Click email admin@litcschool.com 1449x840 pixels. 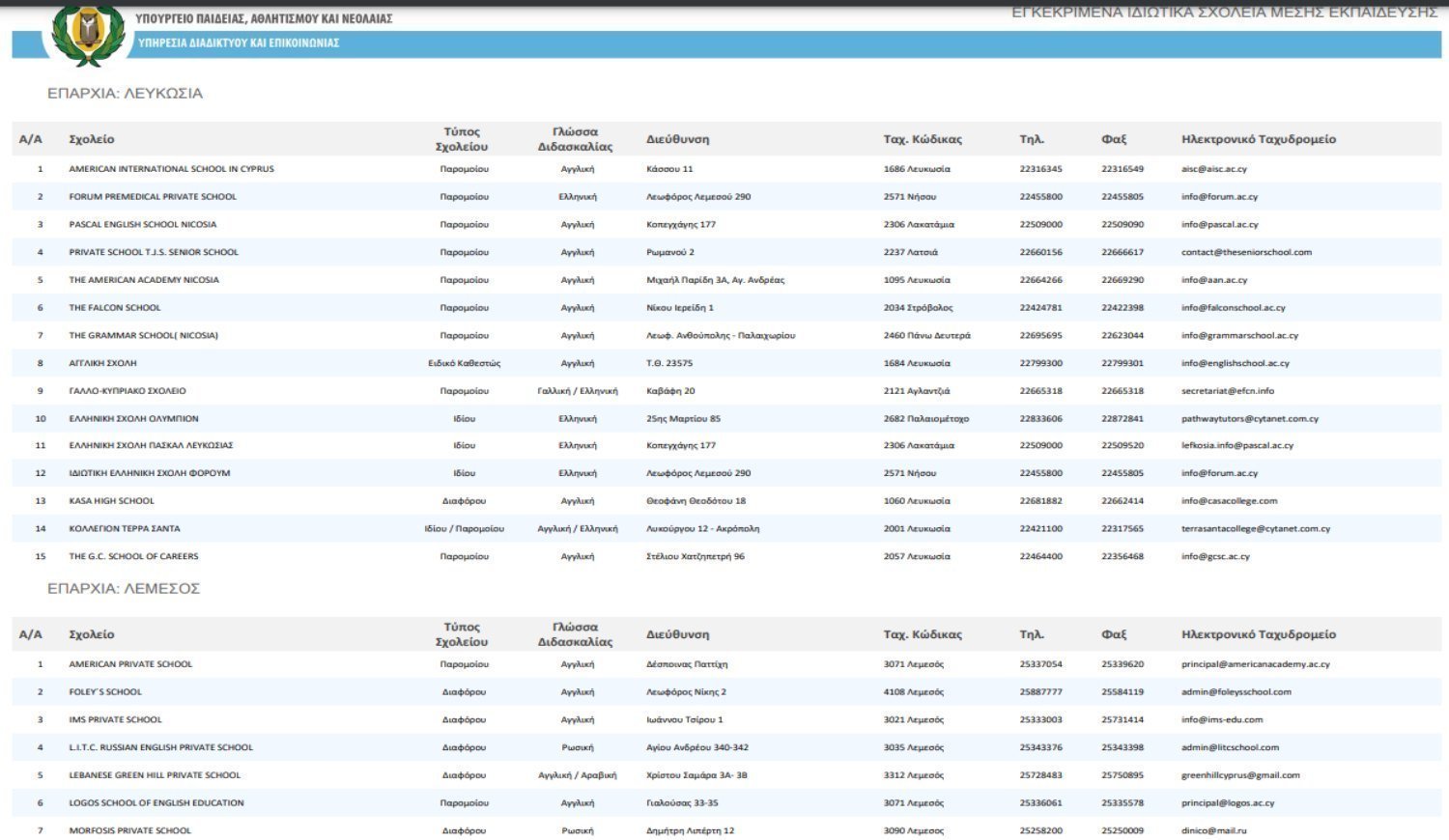[1231, 748]
